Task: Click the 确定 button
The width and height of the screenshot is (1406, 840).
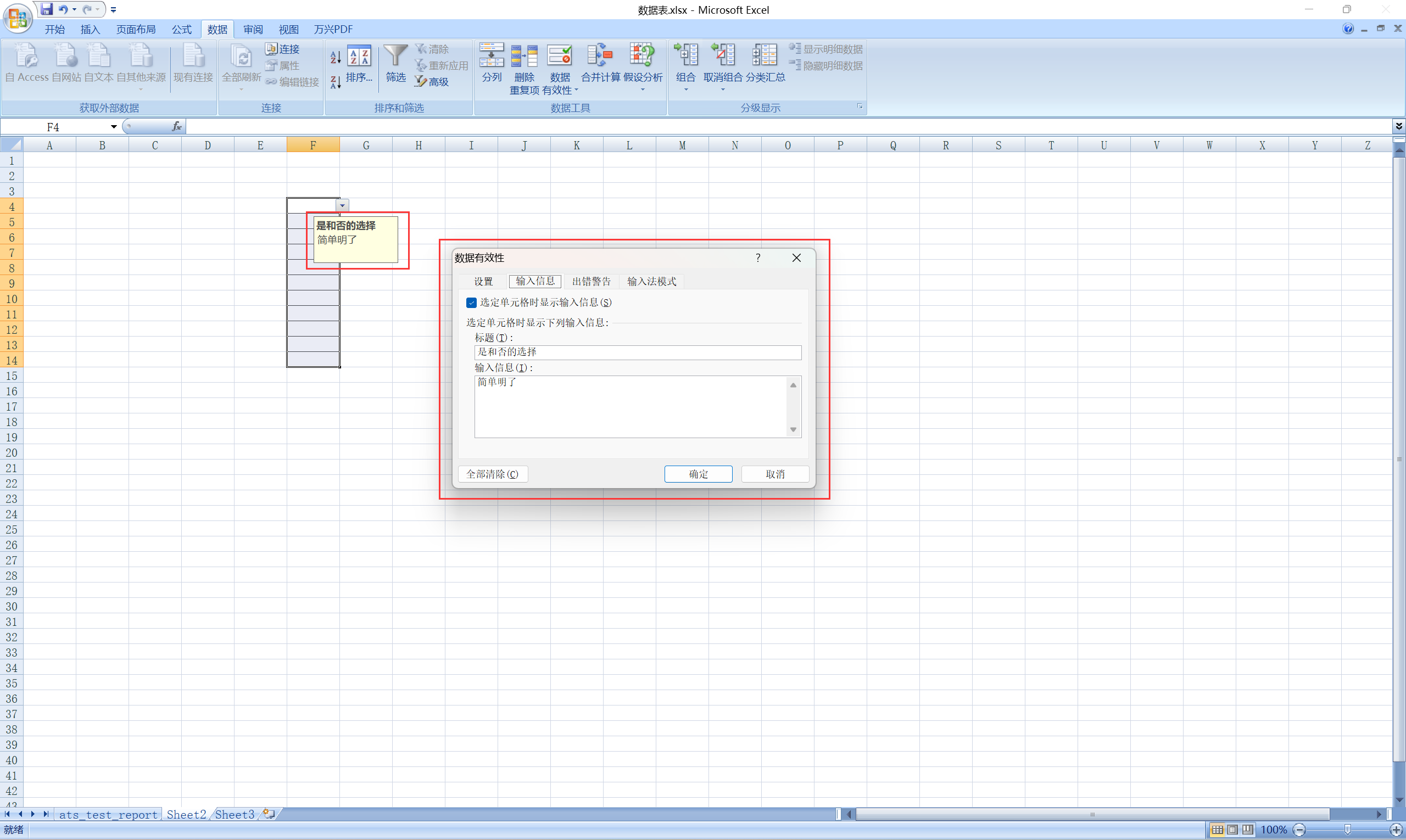Action: (x=698, y=474)
